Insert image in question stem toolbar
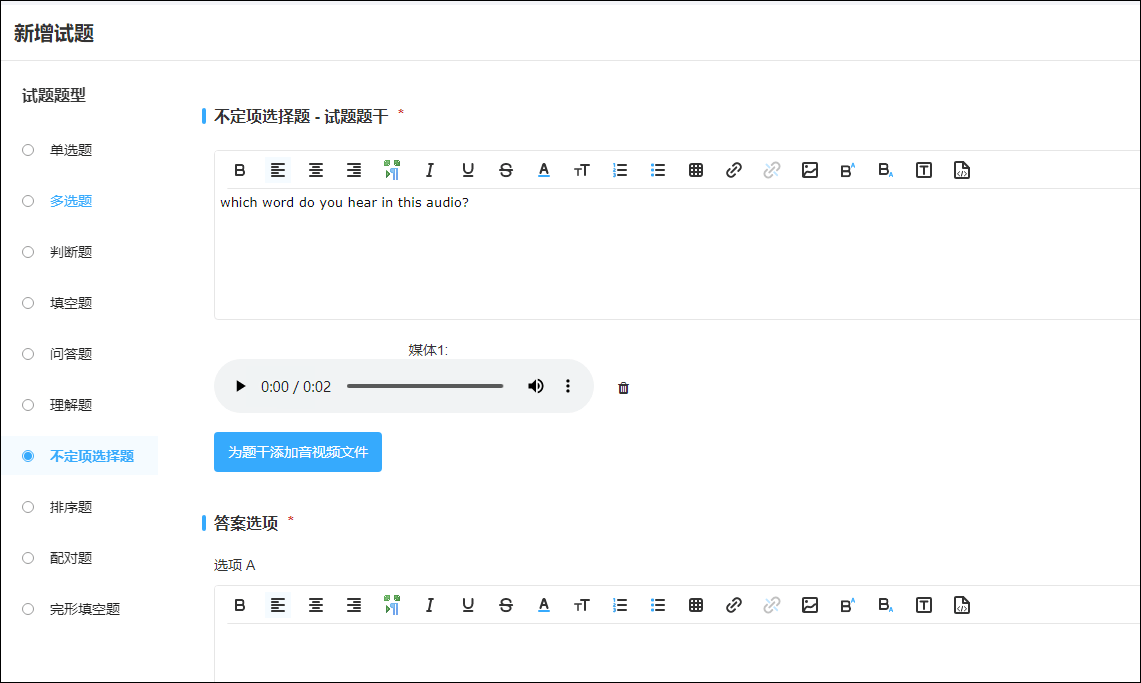Image resolution: width=1141 pixels, height=683 pixels. 810,170
